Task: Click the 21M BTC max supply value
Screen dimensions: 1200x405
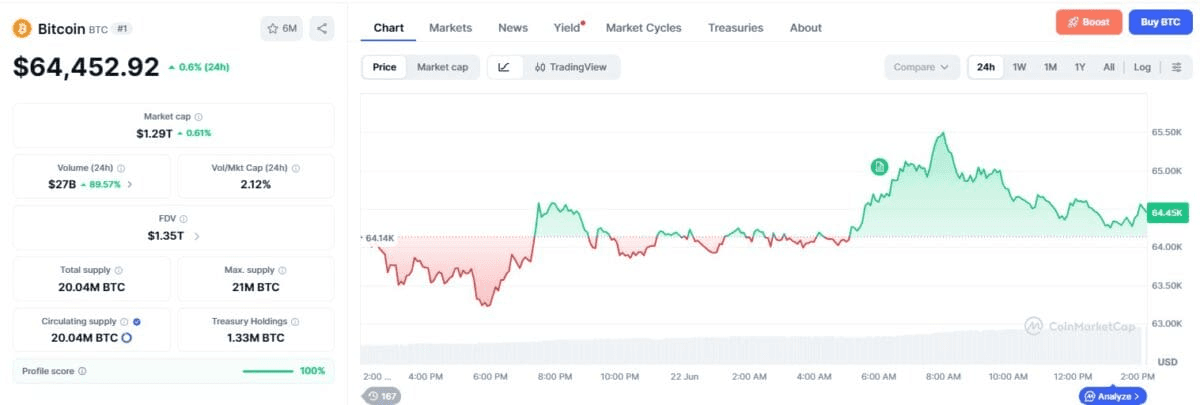Action: pos(255,287)
